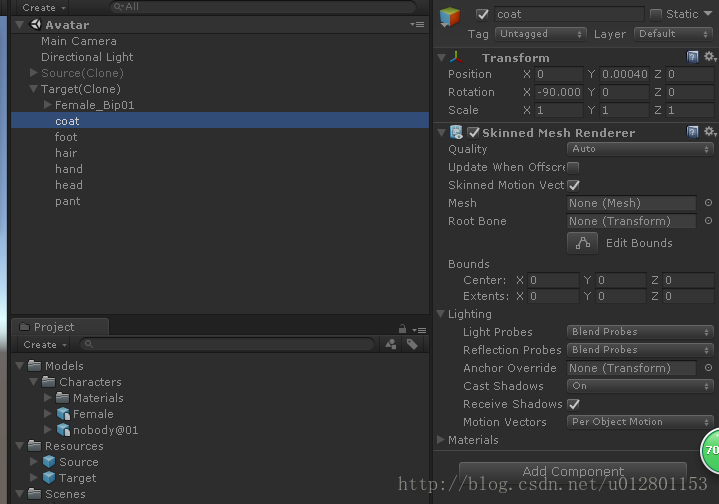Expand the Materials section foldout
The width and height of the screenshot is (719, 504).
(441, 440)
